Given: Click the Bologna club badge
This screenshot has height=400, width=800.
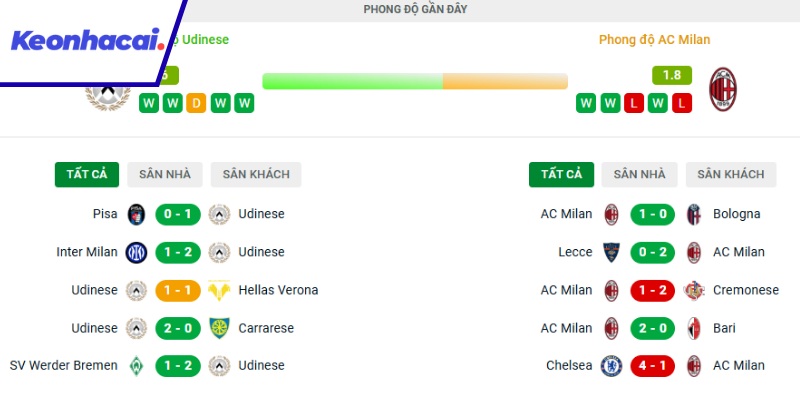Looking at the screenshot, I should [x=694, y=214].
